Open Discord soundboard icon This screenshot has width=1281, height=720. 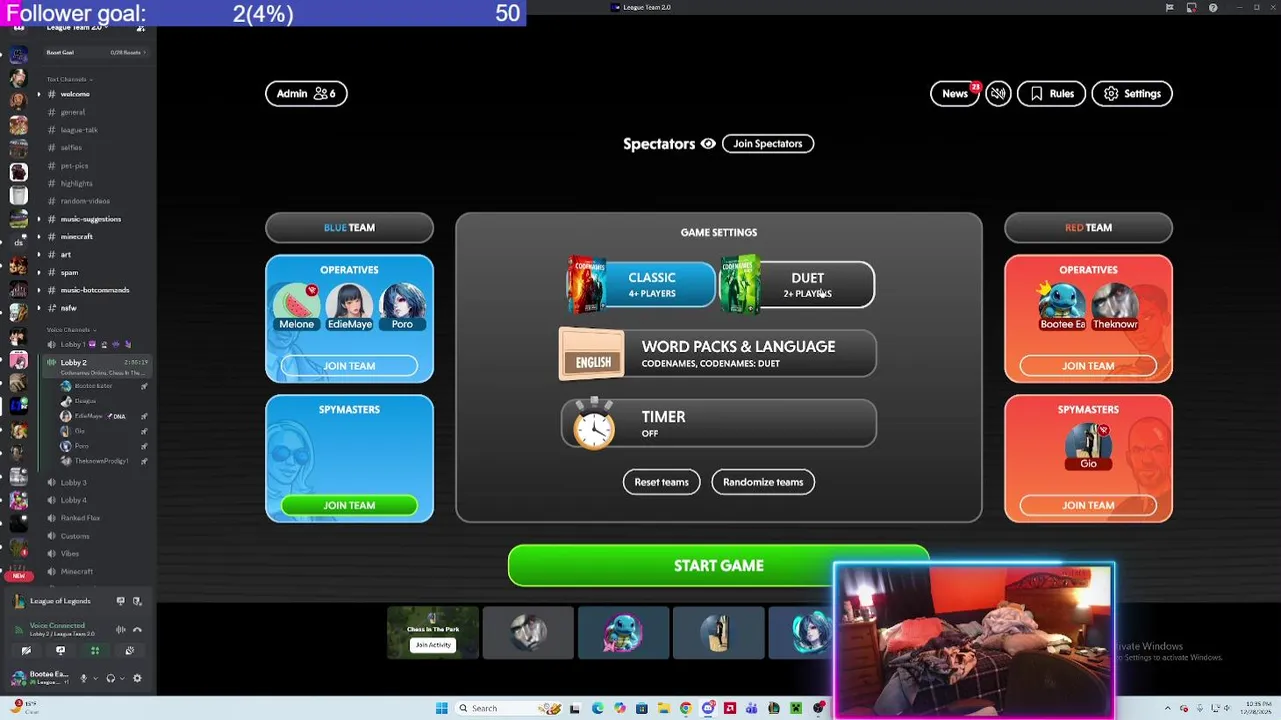(x=130, y=651)
